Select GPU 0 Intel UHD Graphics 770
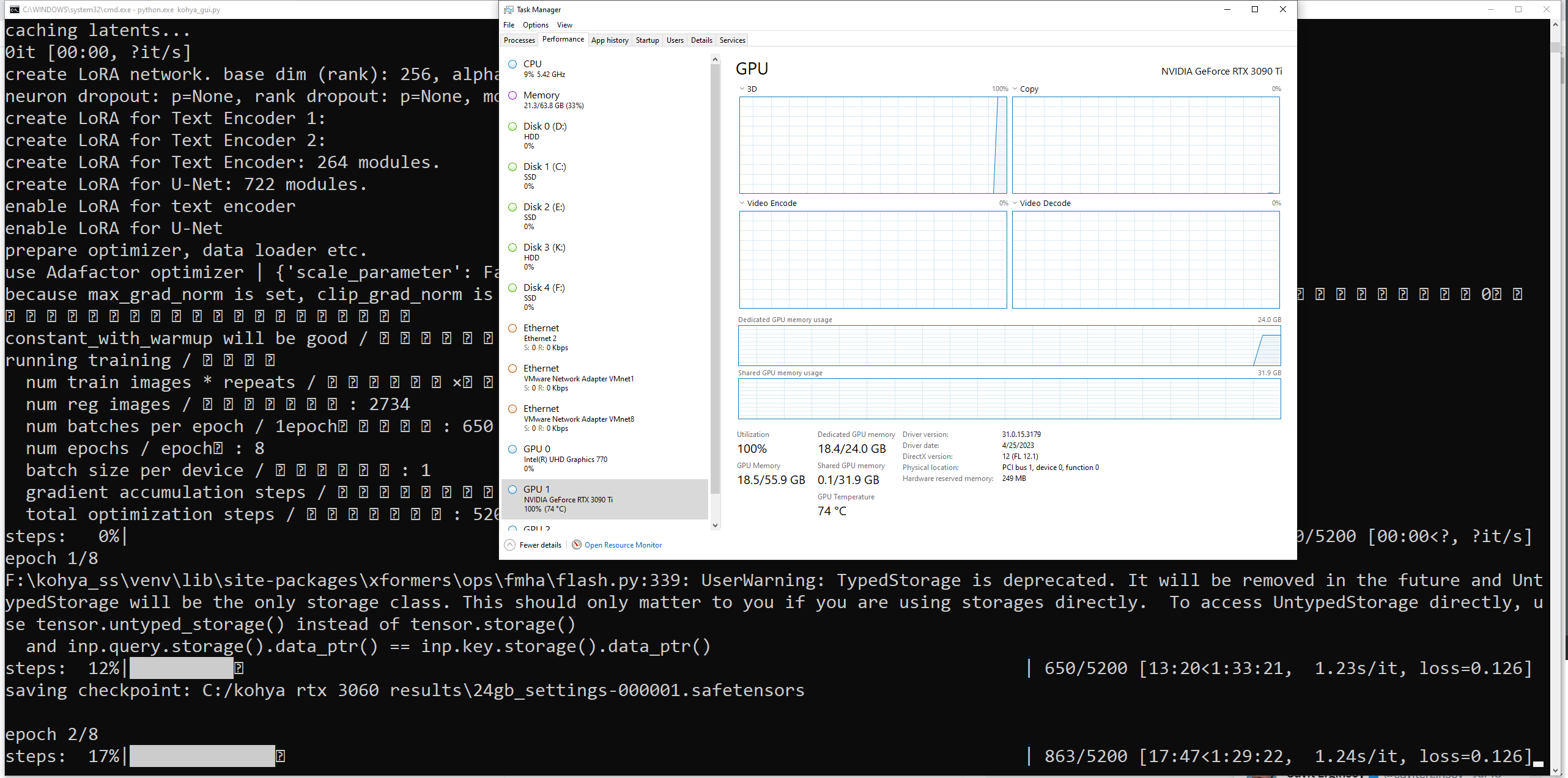Viewport: 1568px width, 778px height. 605,458
